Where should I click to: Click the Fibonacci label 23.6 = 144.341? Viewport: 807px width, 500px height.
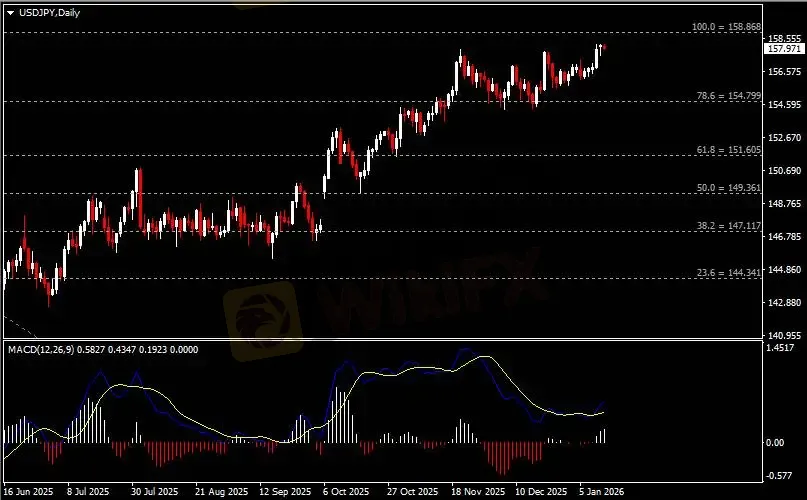(x=728, y=273)
